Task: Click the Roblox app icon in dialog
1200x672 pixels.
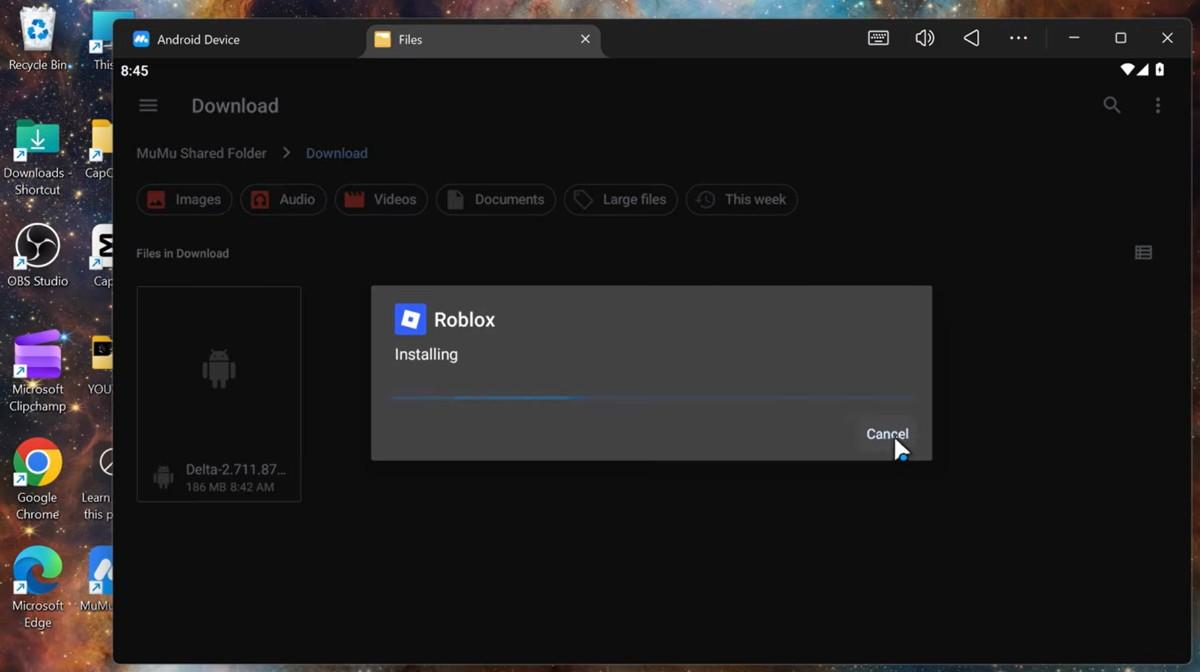Action: click(410, 319)
